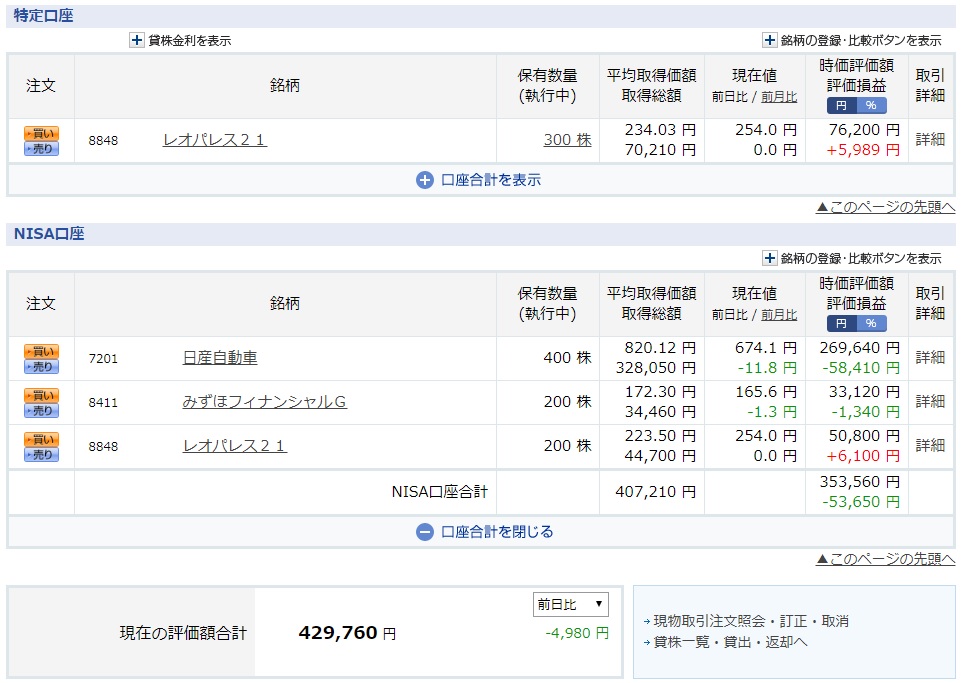Click 買い button for NISA レオパレス21
Viewport: 965px width, 683px height.
pos(41,439)
